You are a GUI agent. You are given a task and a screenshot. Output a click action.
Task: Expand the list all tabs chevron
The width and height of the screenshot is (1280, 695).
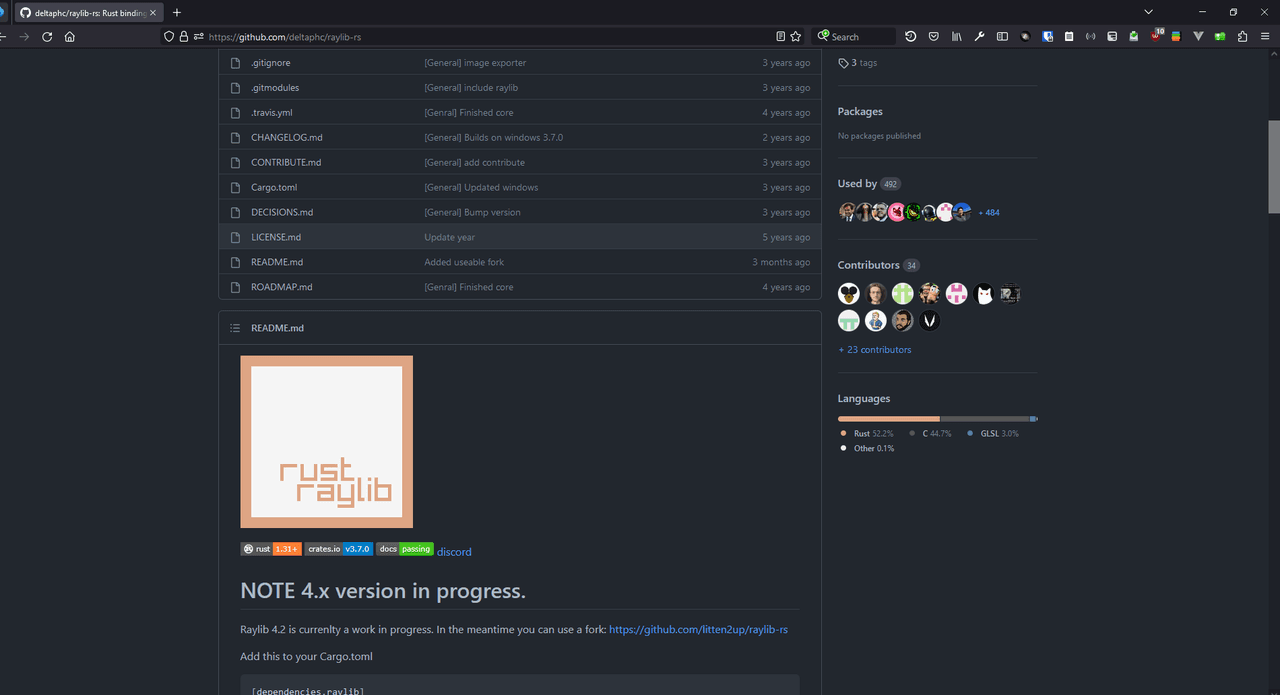1149,12
